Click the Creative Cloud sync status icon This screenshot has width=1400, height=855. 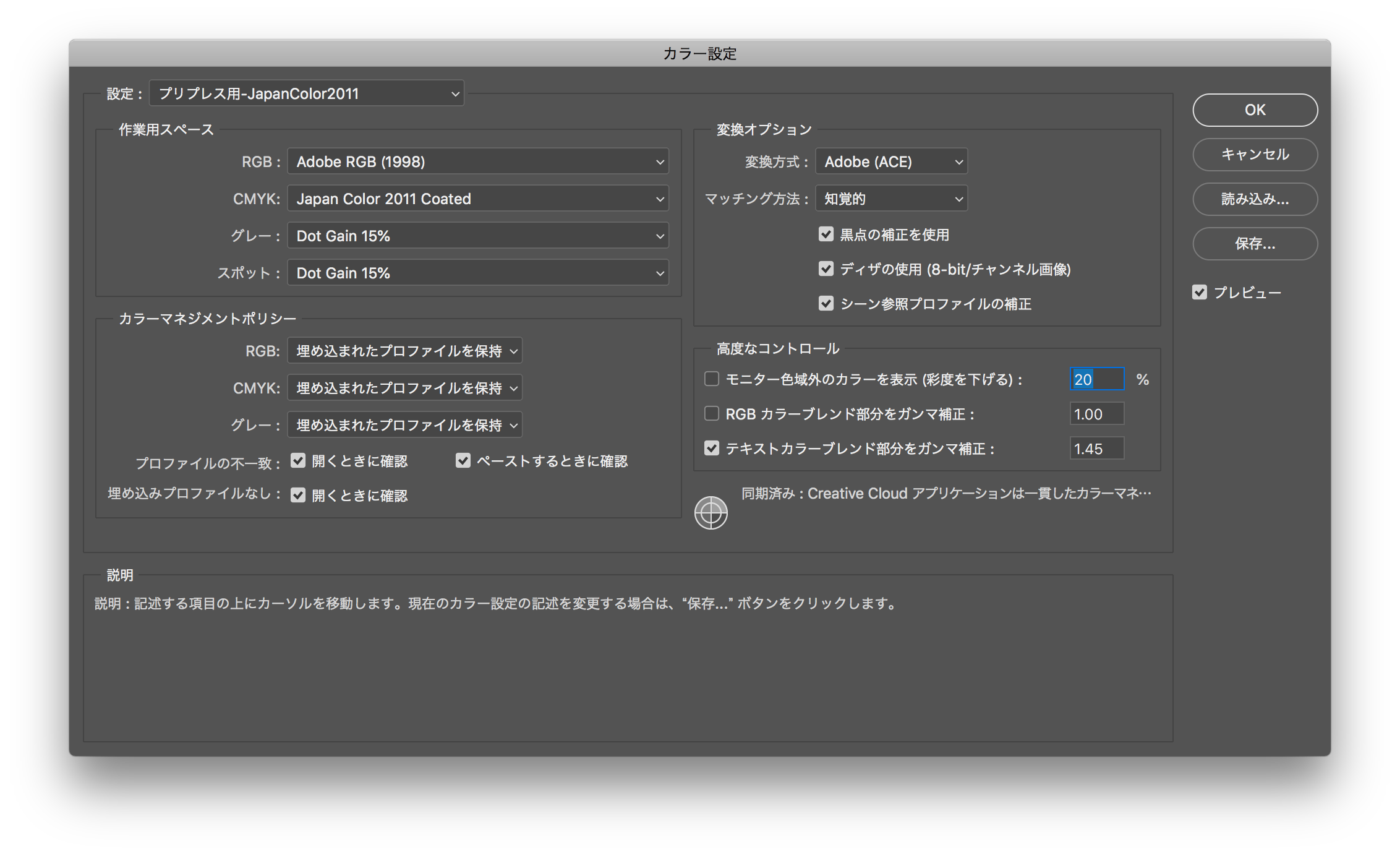pos(711,513)
